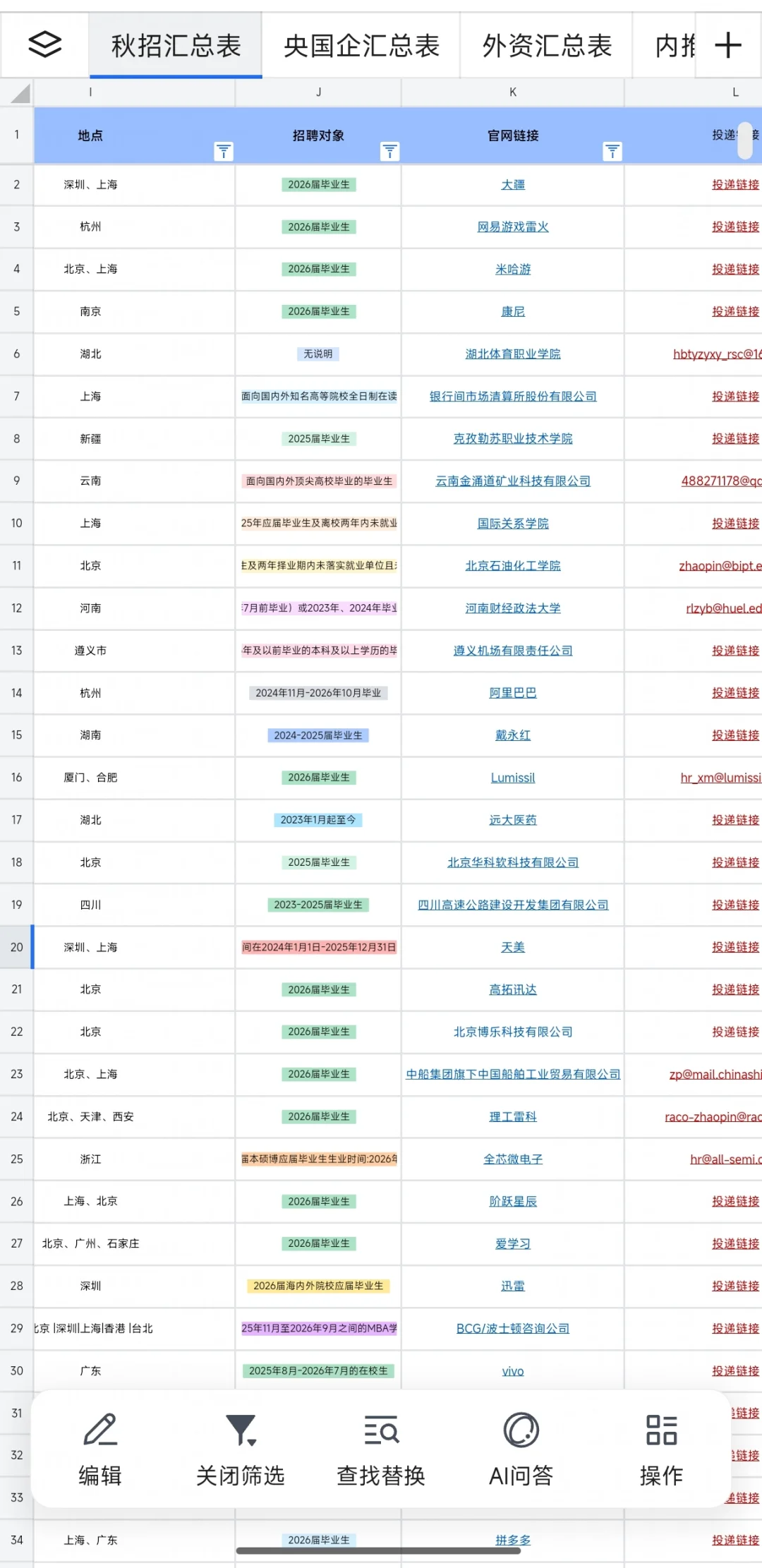Open filter for 招聘对象 column
This screenshot has height=1568, width=762.
click(390, 151)
